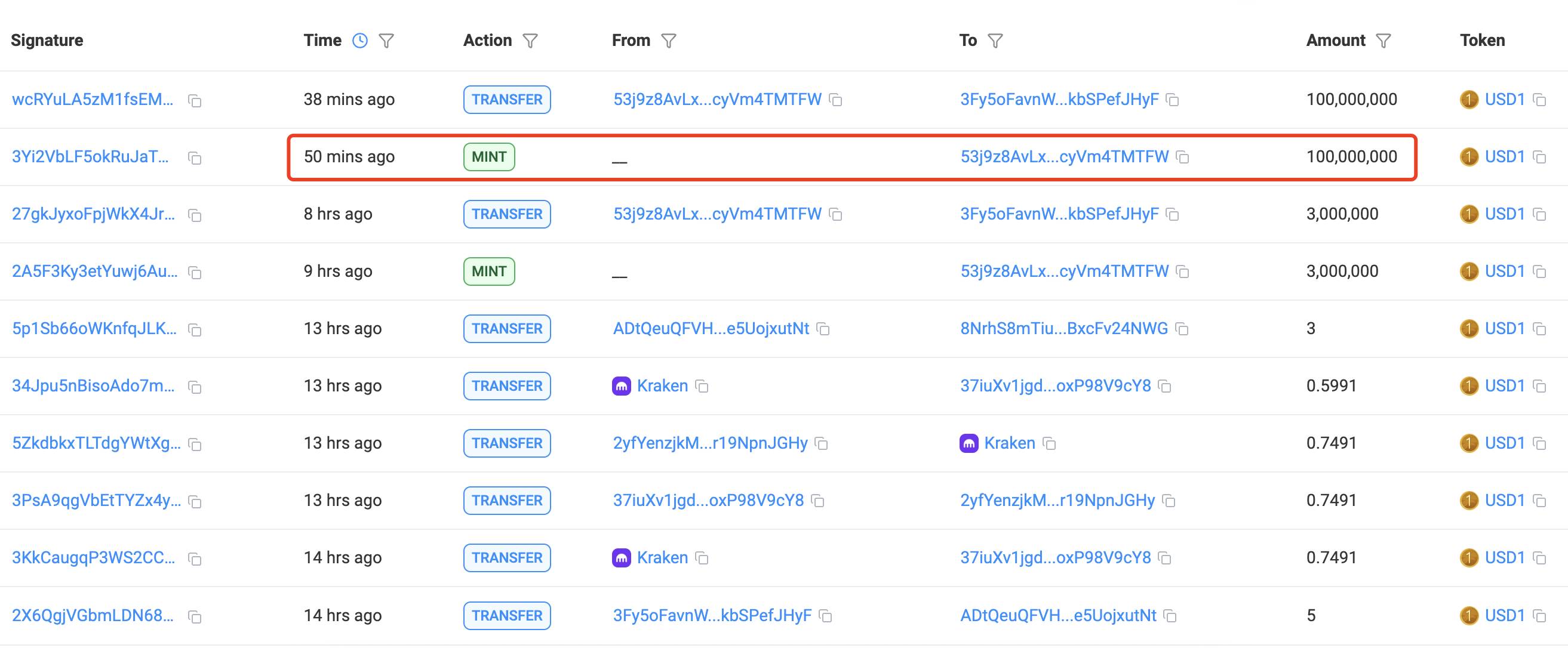Copy To address in 50 mins ago row

(x=1183, y=156)
